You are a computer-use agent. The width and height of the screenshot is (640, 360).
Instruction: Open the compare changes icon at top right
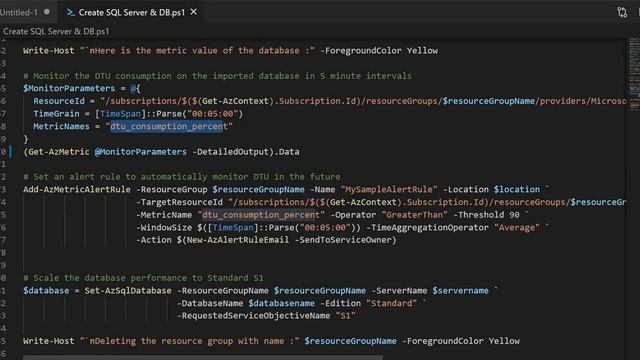click(622, 12)
